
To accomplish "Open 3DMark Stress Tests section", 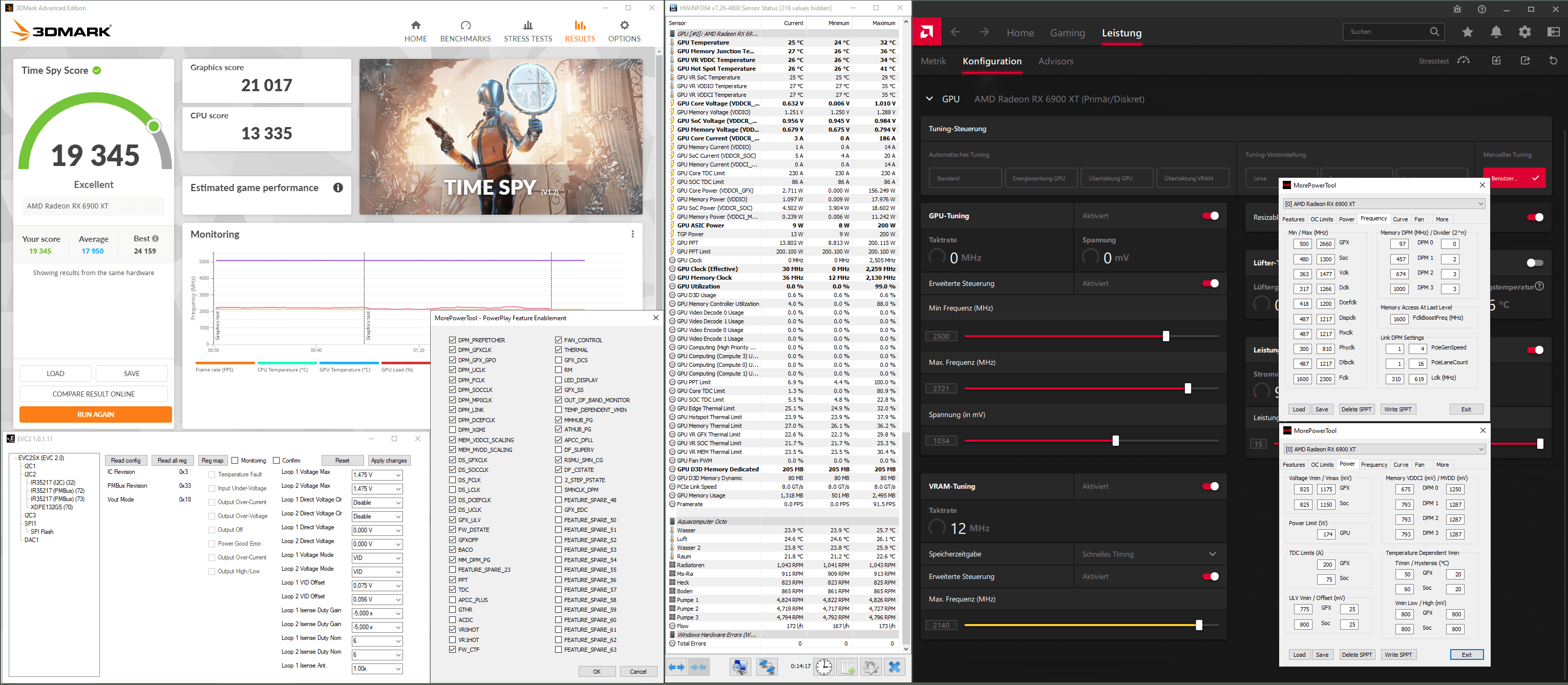I will tap(528, 31).
